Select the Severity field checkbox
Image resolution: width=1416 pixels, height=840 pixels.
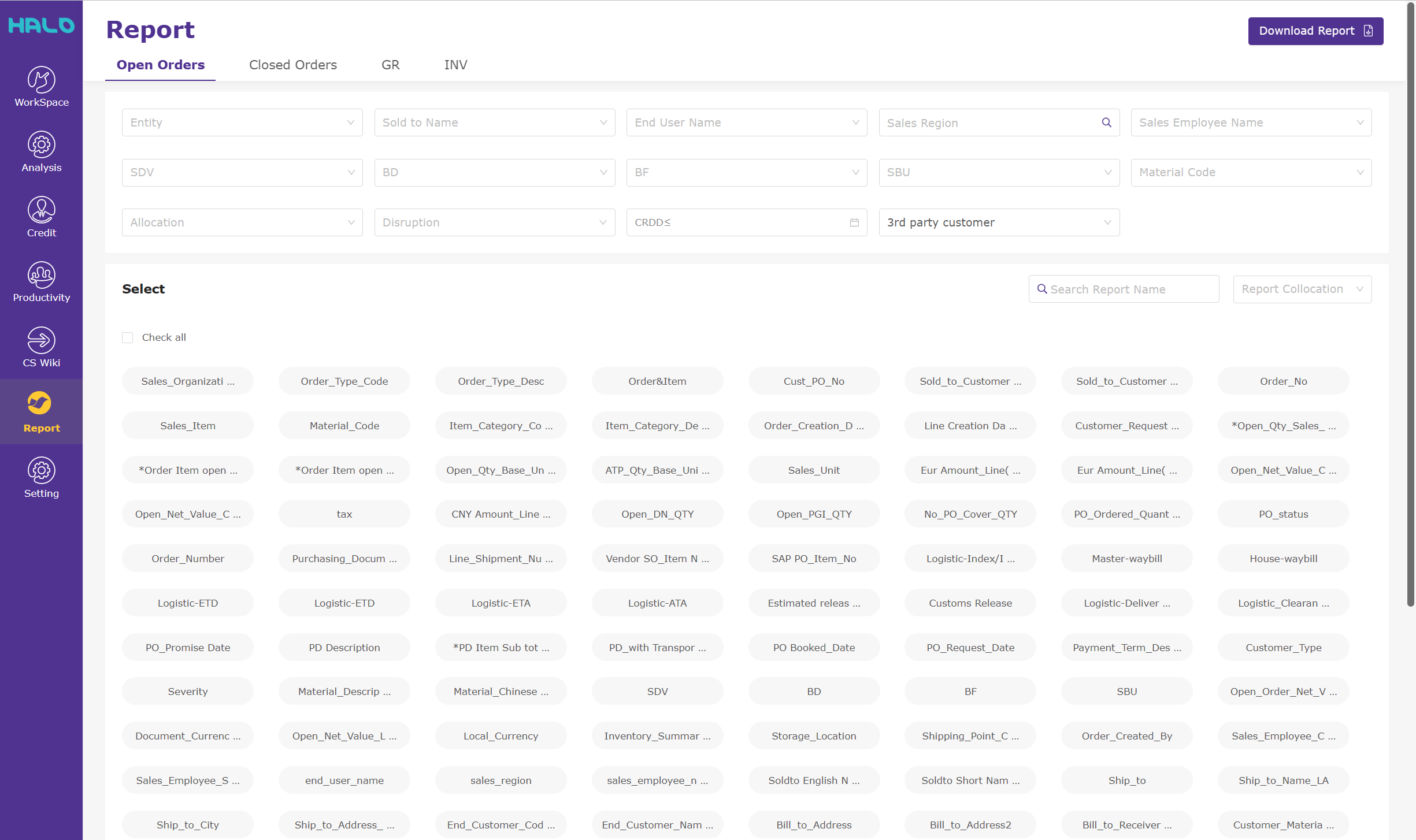tap(188, 691)
